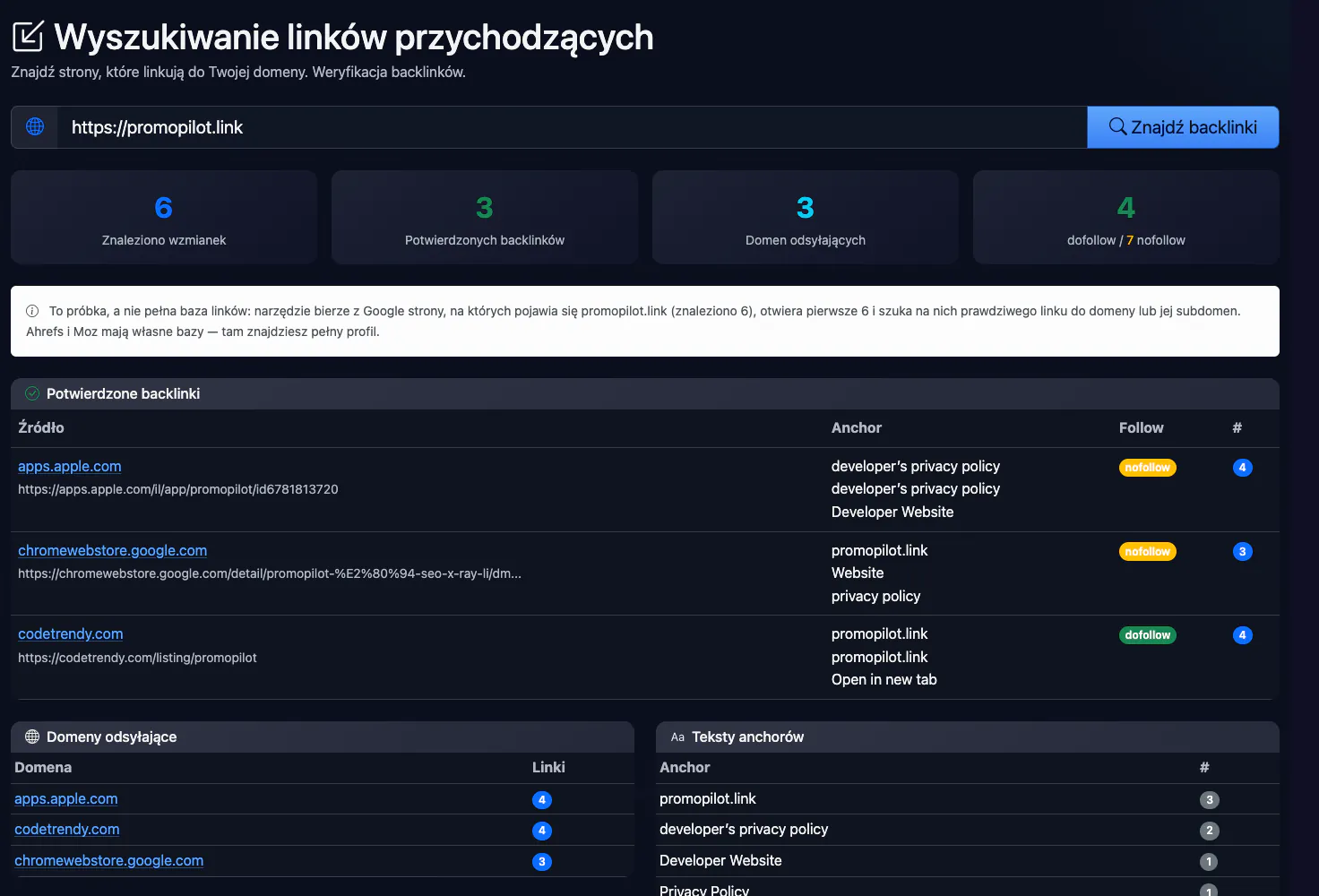
Task: Open apps.apple.com link in the confirmed backlinks table
Action: pyautogui.click(x=70, y=466)
